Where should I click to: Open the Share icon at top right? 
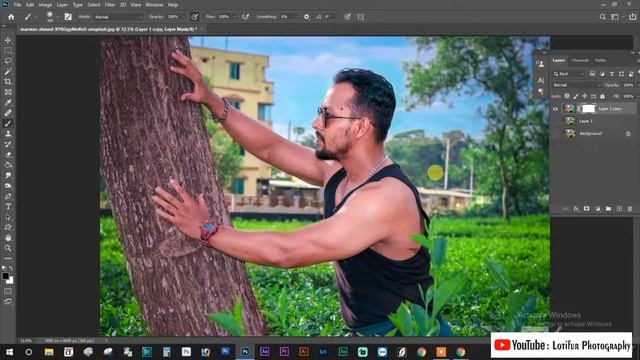(633, 17)
